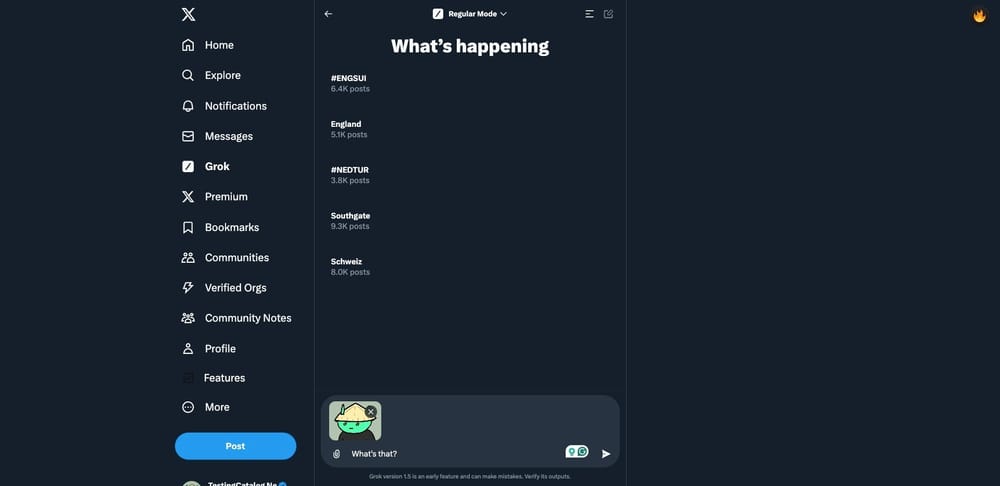Click the flame icon in top-right corner

980,16
